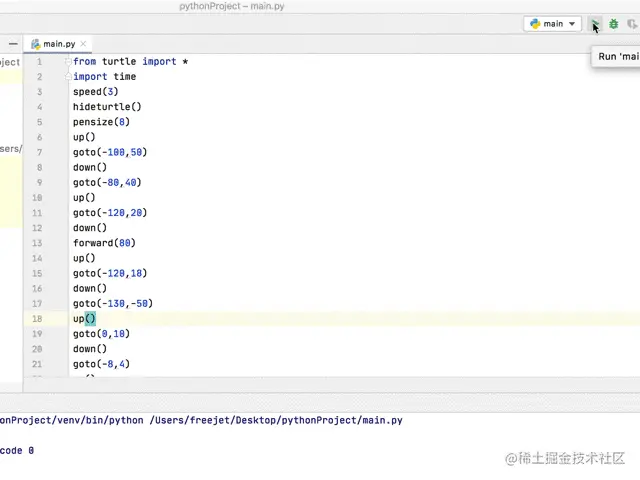Switch to the main.py editor tab
Screen dimensions: 640x480
[59, 44]
